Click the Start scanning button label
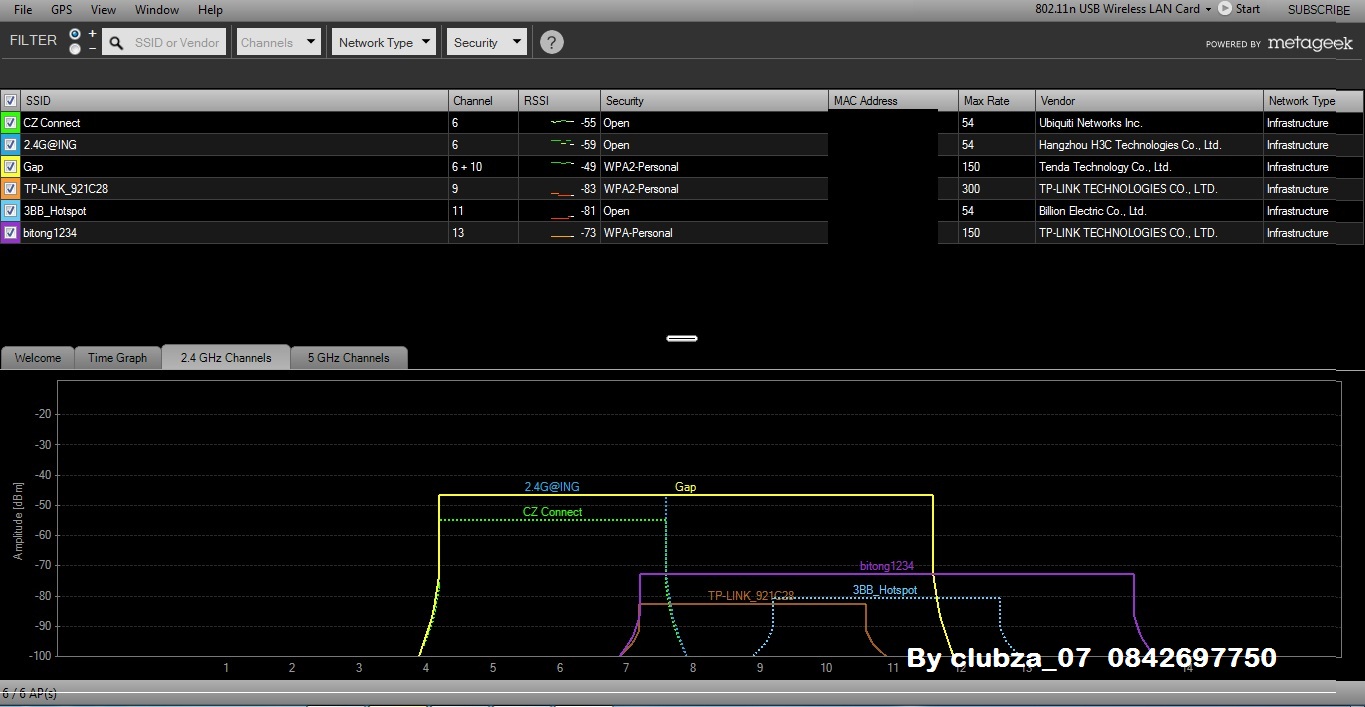 1248,9
